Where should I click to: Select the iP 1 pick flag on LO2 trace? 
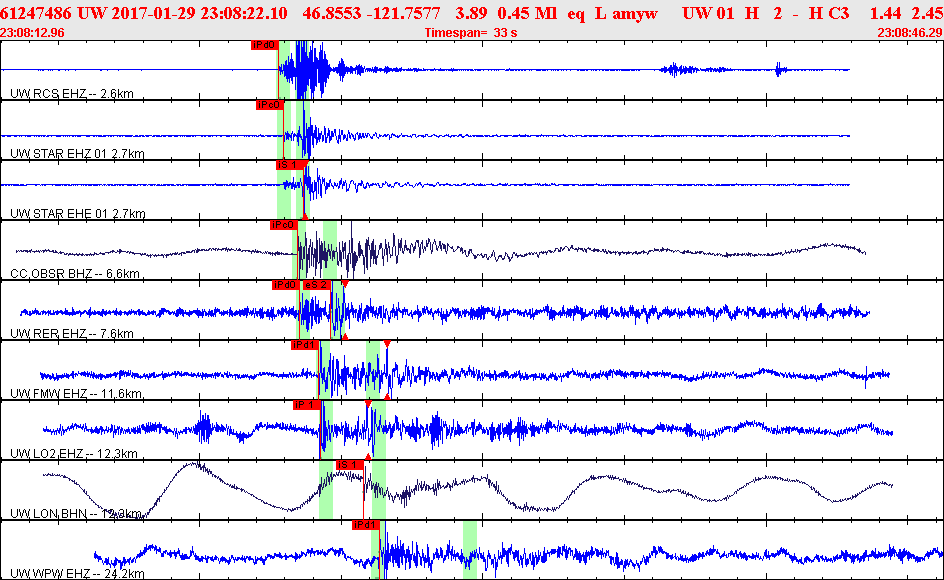306,405
